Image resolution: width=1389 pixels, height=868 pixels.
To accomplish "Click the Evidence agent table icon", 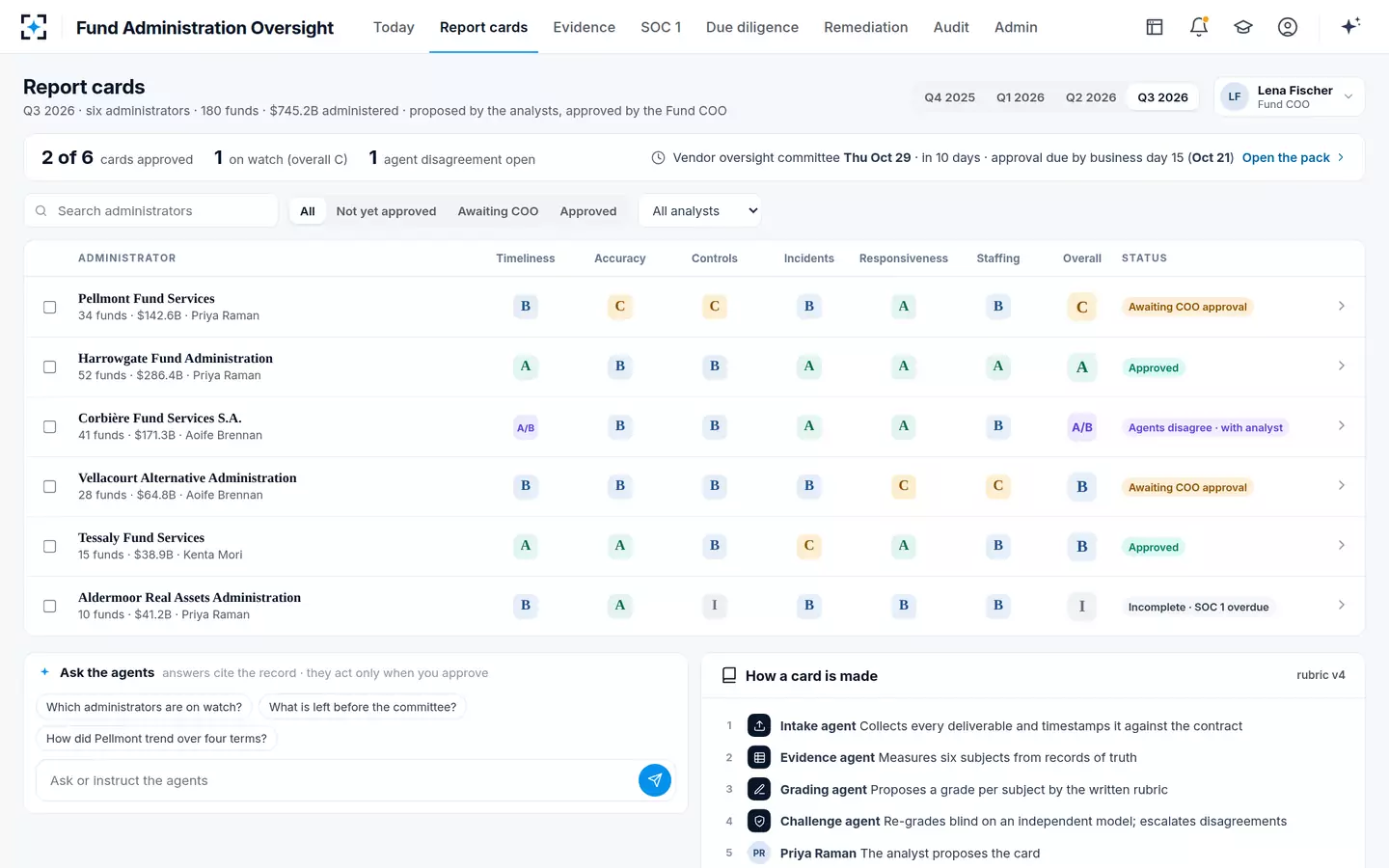I will click(759, 758).
